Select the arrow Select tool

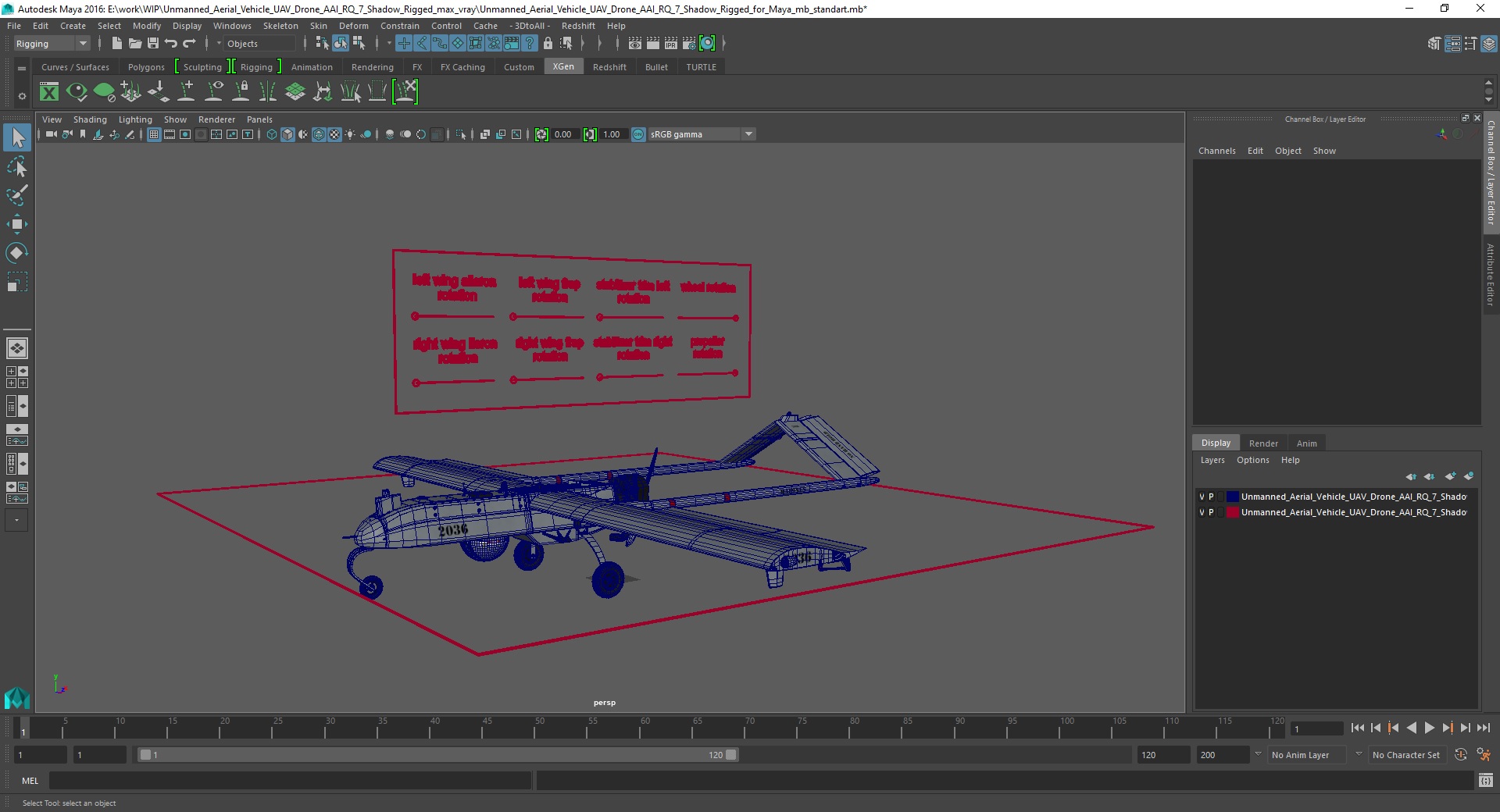[17, 138]
